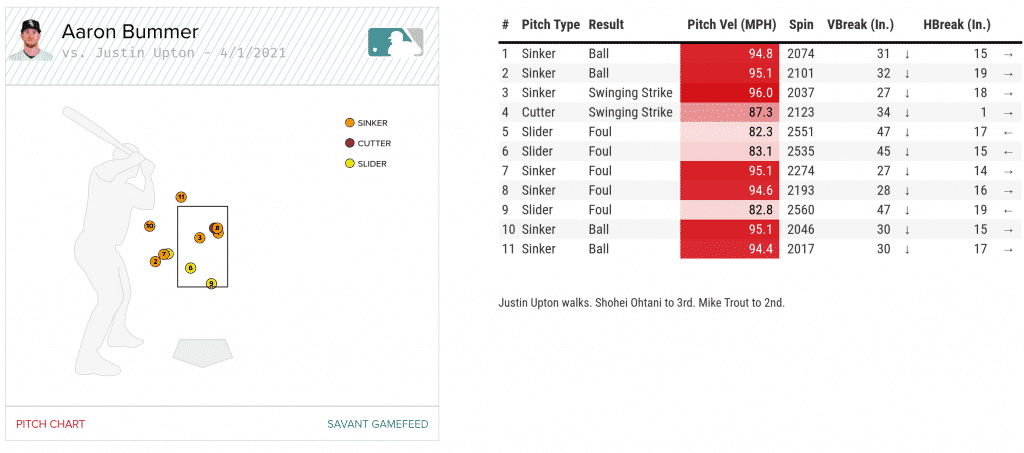Select pitch 10 marker left of zone
Screen dimensions: 1024x453
(x=149, y=226)
